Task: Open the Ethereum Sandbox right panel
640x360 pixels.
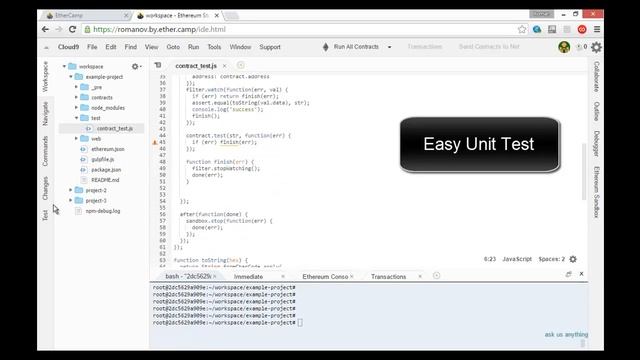Action: 596,192
